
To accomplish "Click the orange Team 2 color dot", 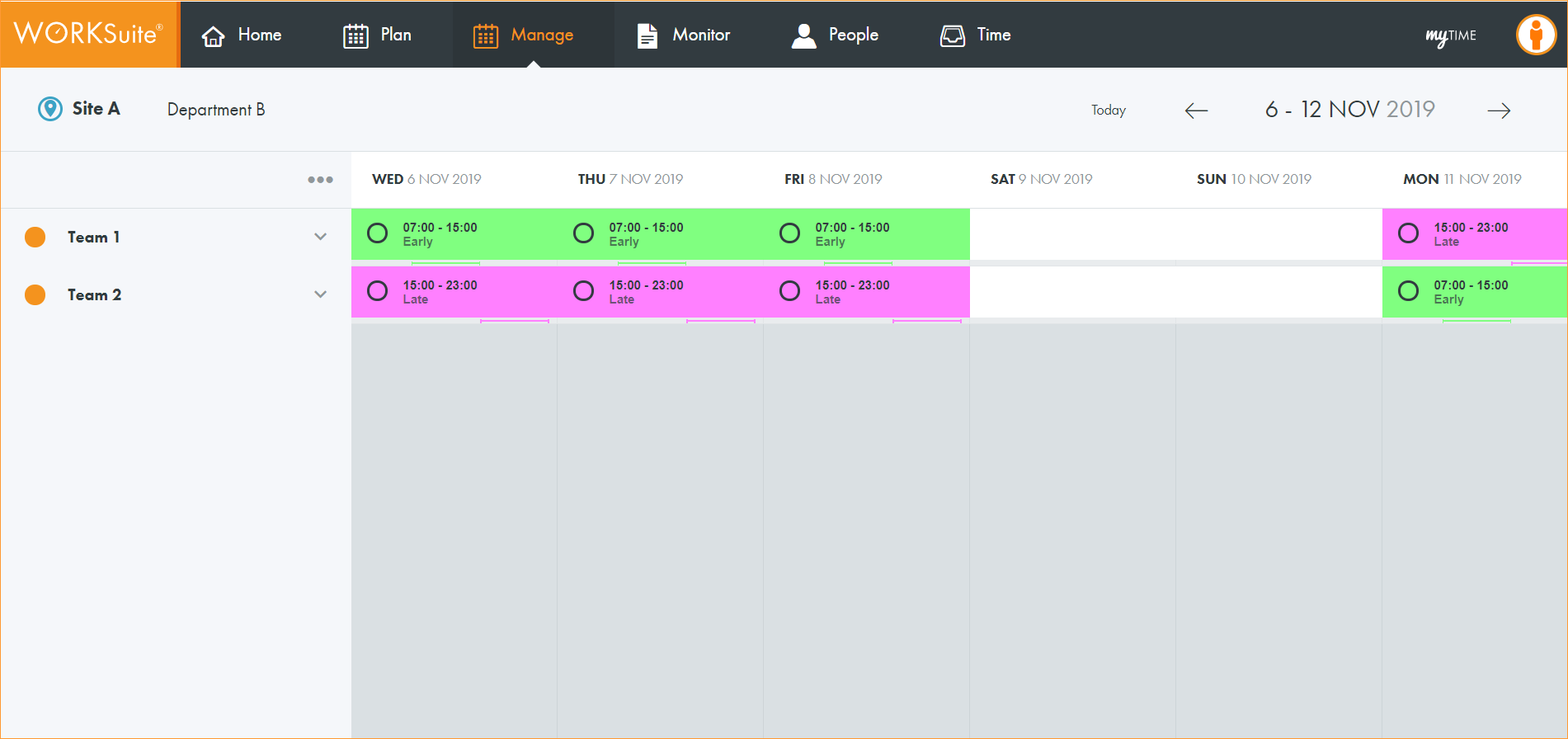I will [35, 294].
